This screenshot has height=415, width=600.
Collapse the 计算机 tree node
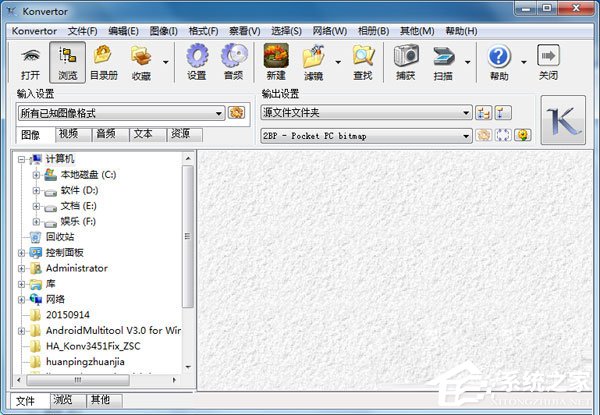point(21,159)
